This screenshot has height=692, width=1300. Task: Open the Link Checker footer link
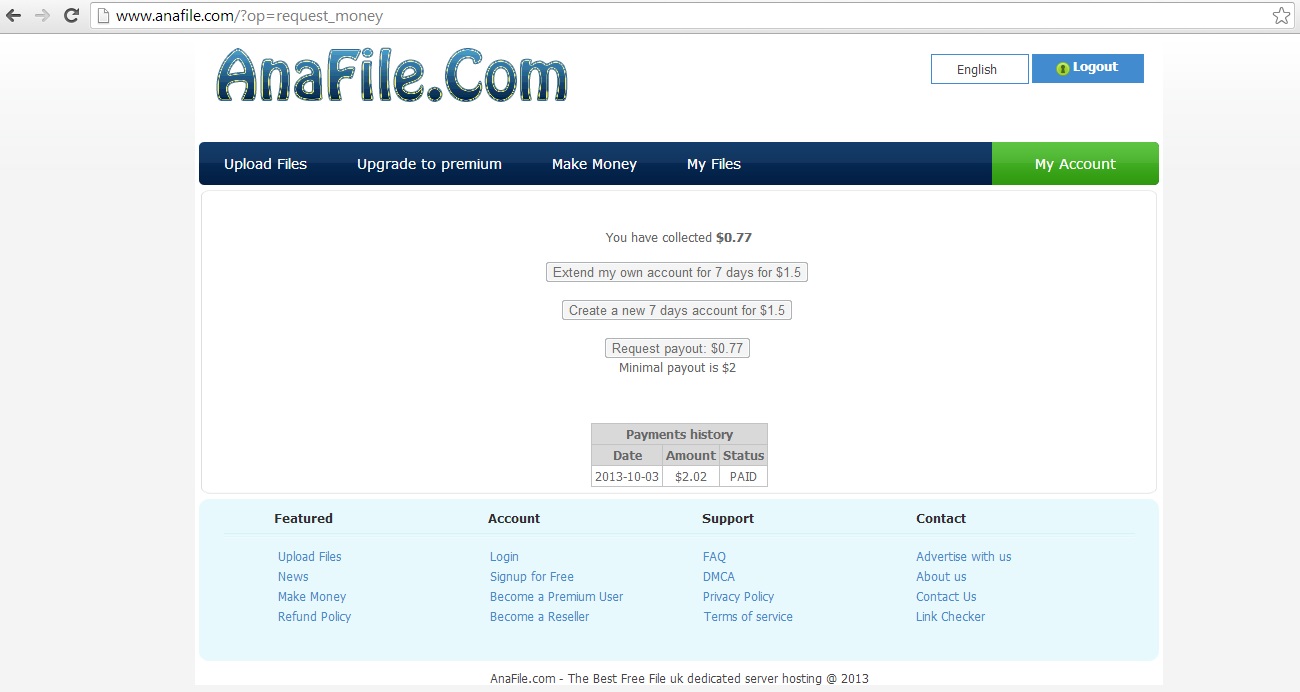950,617
